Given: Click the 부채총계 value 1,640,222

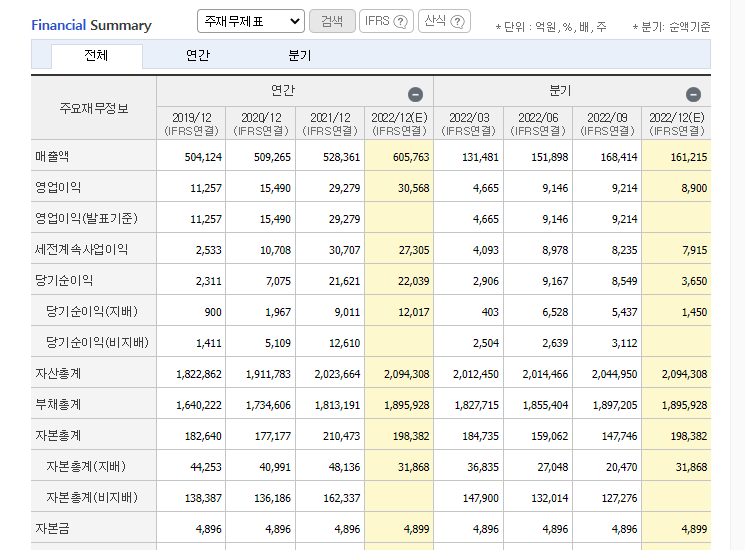Looking at the screenshot, I should tap(199, 405).
